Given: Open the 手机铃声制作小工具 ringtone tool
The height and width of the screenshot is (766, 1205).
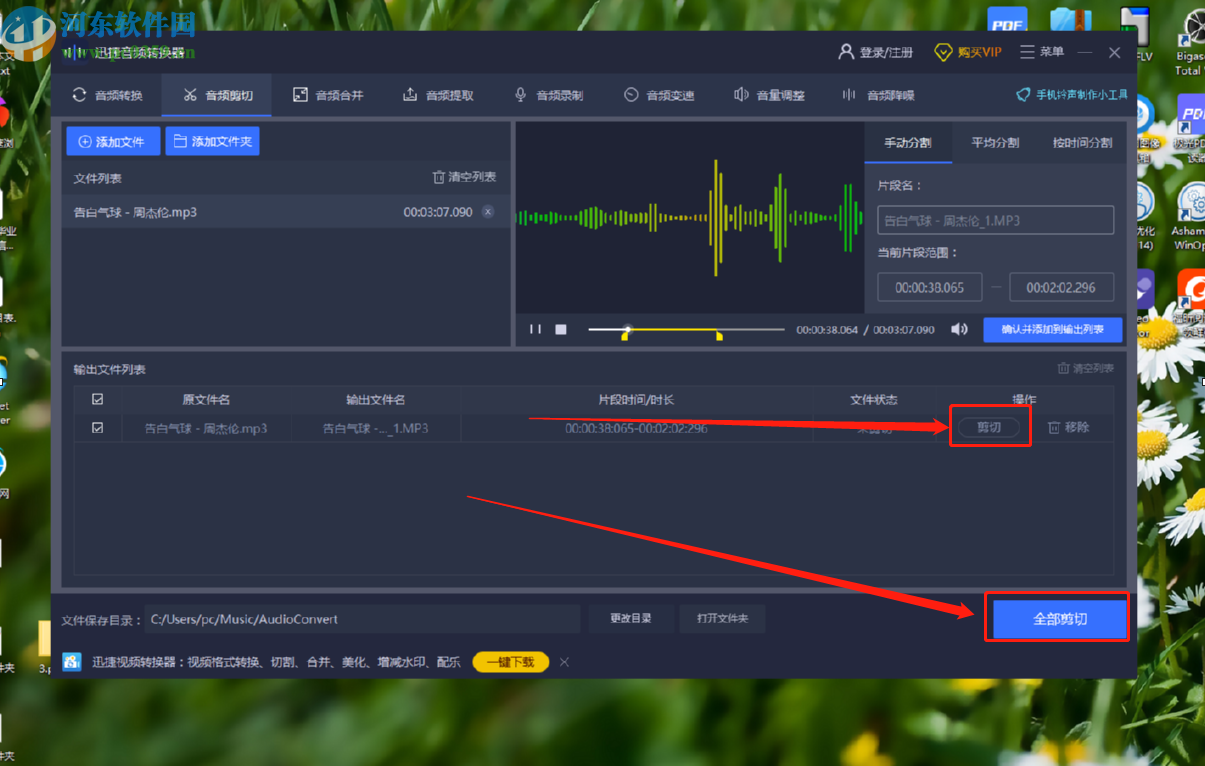Looking at the screenshot, I should 1072,95.
